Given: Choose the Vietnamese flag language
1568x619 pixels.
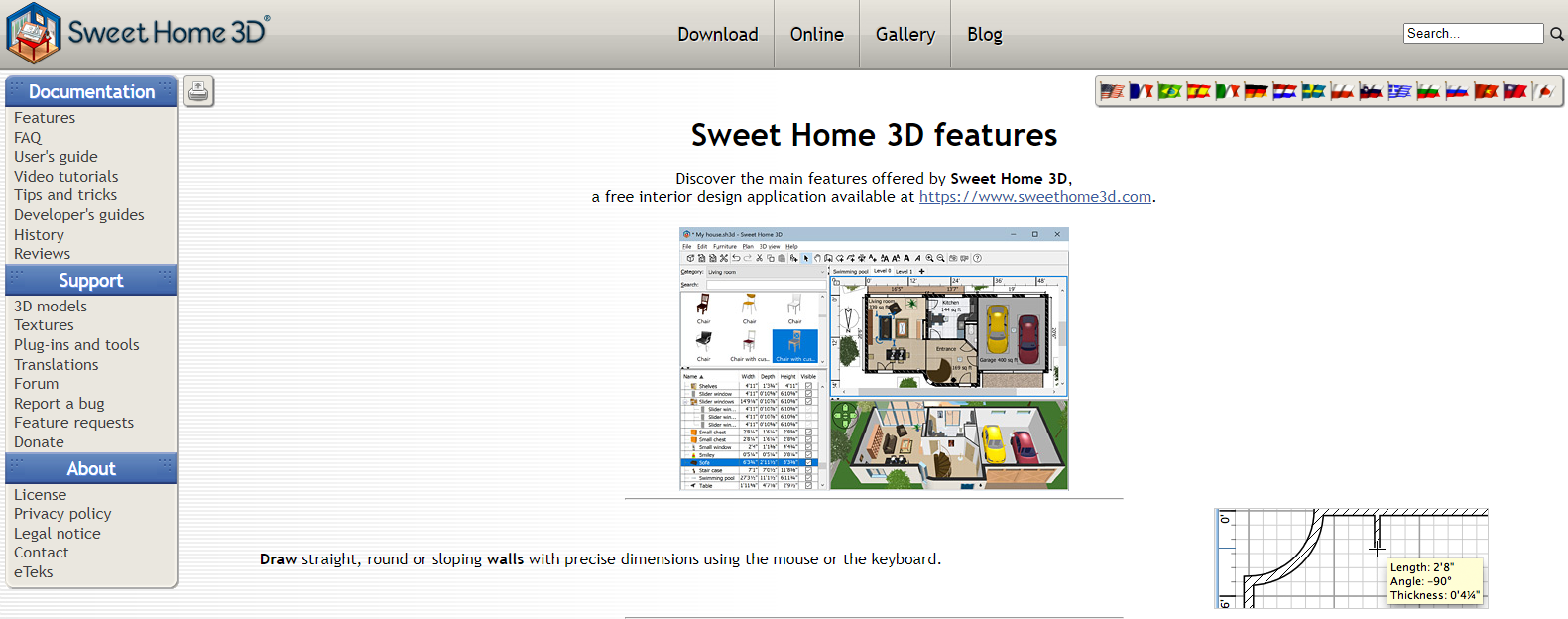Looking at the screenshot, I should coord(1486,92).
